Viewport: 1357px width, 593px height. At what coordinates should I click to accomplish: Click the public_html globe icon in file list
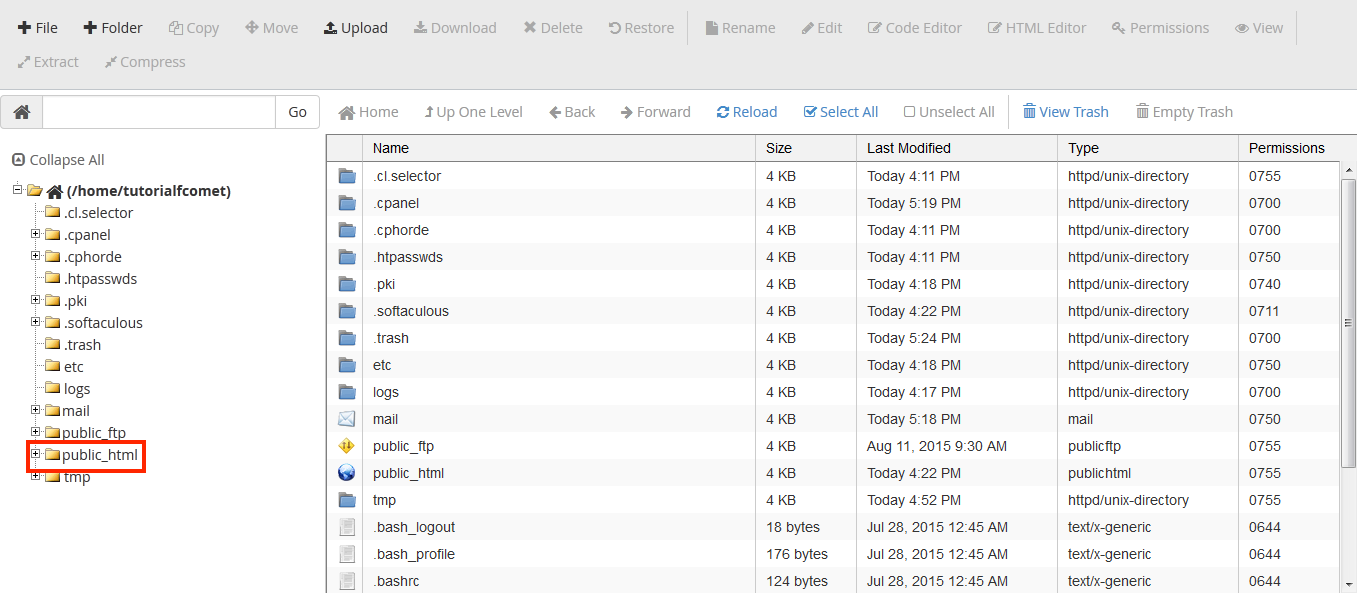click(347, 473)
